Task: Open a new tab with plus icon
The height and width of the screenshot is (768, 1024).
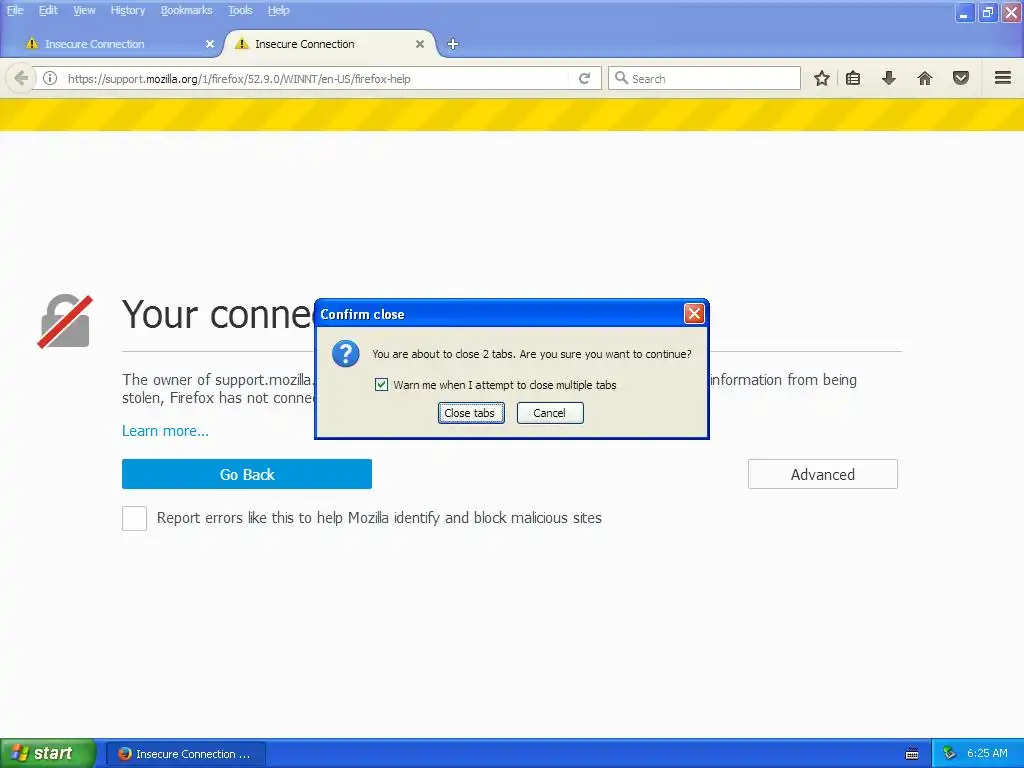Action: pyautogui.click(x=453, y=44)
